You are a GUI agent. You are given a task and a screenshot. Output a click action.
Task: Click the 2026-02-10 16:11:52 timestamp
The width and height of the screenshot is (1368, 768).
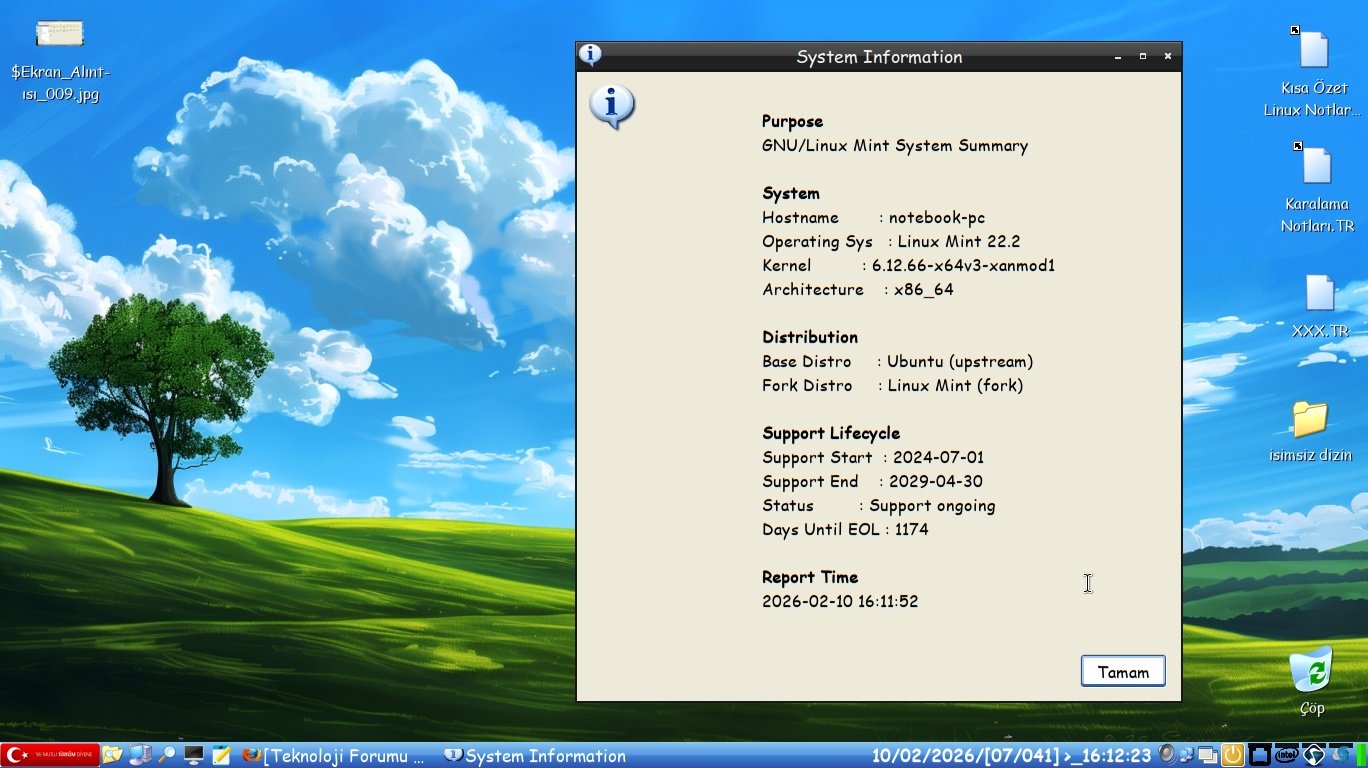[x=840, y=601]
